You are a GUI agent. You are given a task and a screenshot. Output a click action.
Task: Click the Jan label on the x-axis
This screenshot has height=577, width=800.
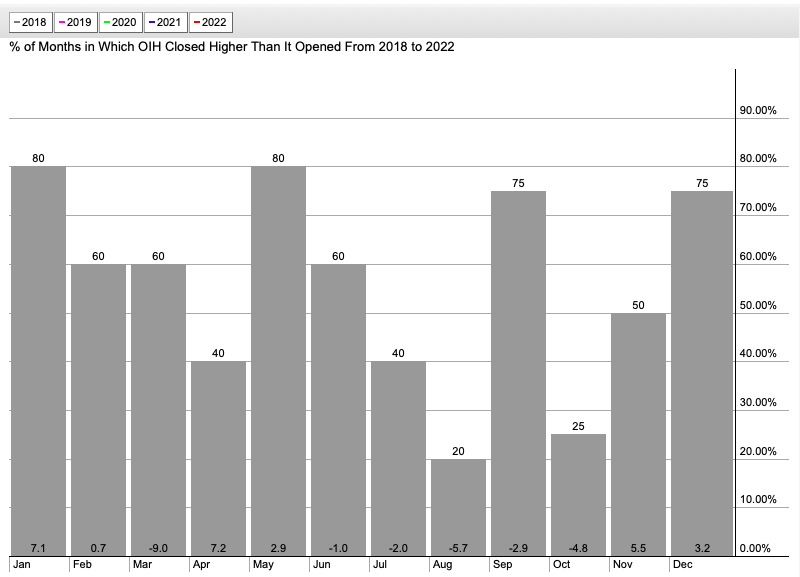[x=21, y=564]
